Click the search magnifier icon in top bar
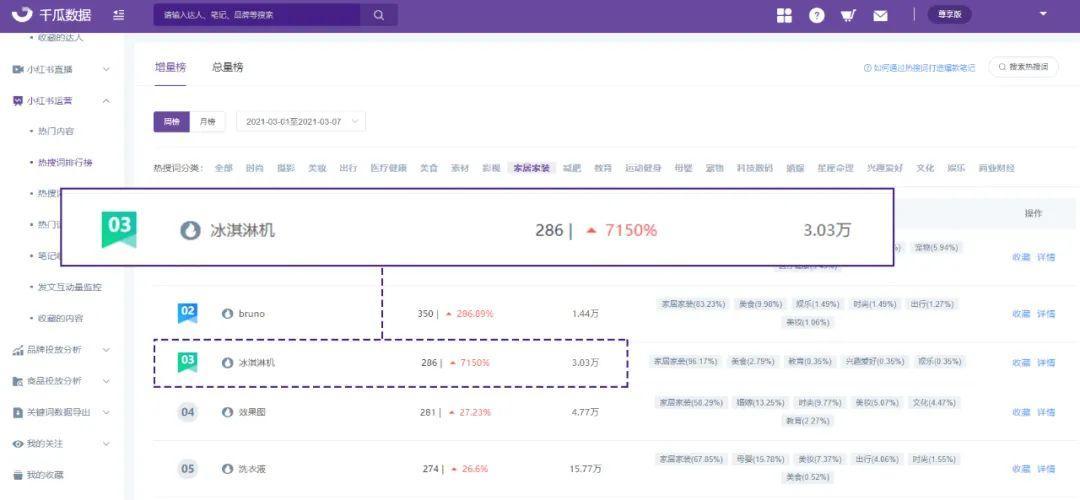This screenshot has height=500, width=1080. click(378, 15)
